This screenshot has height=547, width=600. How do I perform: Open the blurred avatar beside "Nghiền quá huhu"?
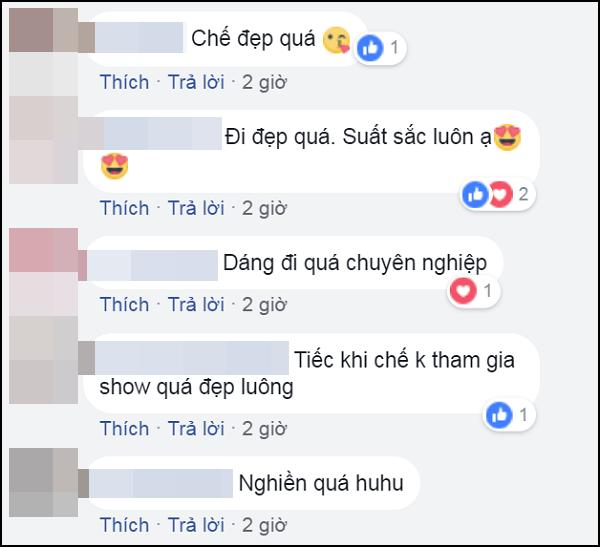tap(43, 482)
